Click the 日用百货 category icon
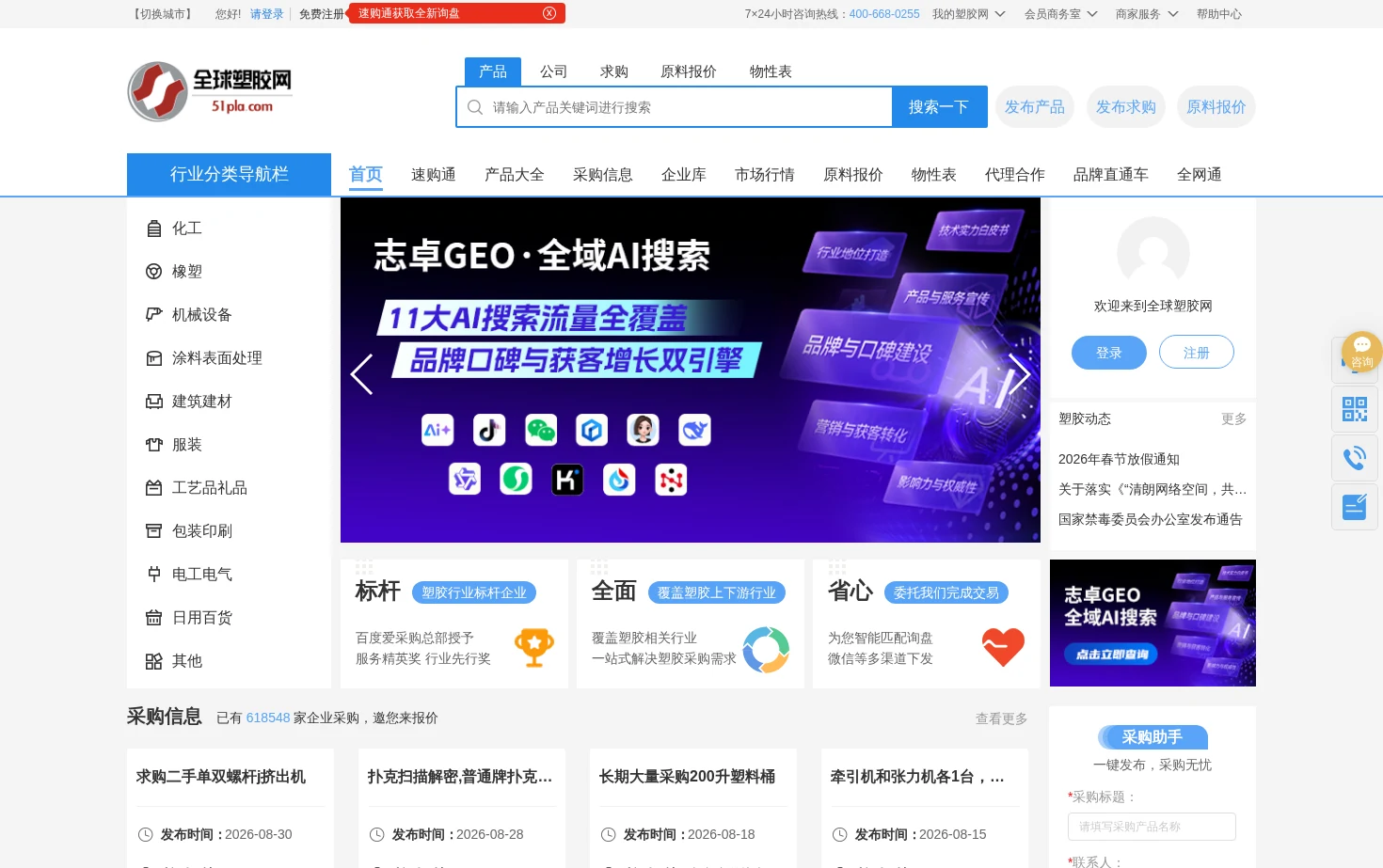Viewport: 1383px width, 868px height. (154, 618)
